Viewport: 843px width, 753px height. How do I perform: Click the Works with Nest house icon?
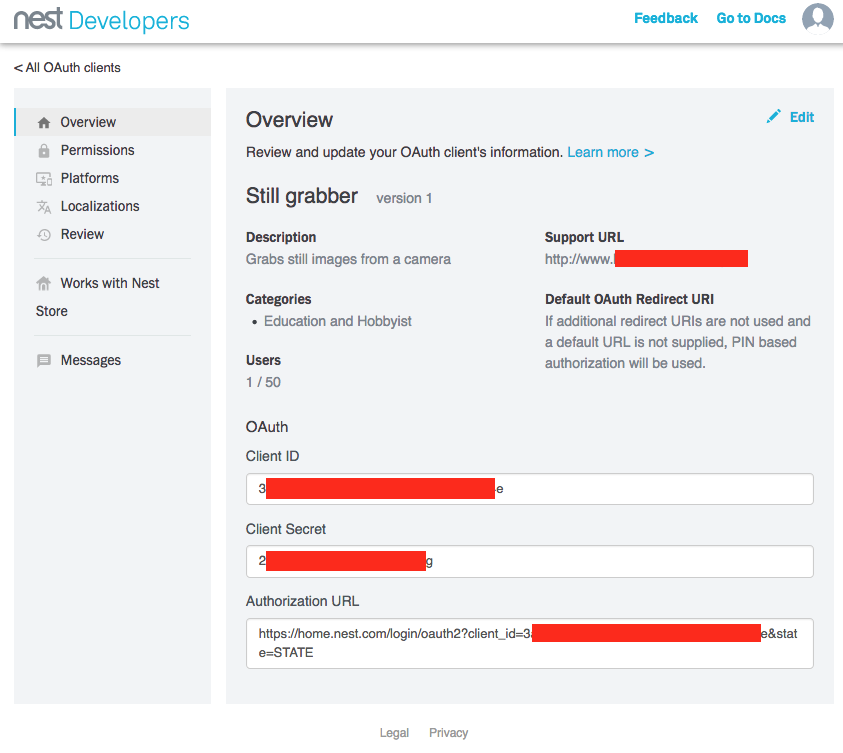44,283
